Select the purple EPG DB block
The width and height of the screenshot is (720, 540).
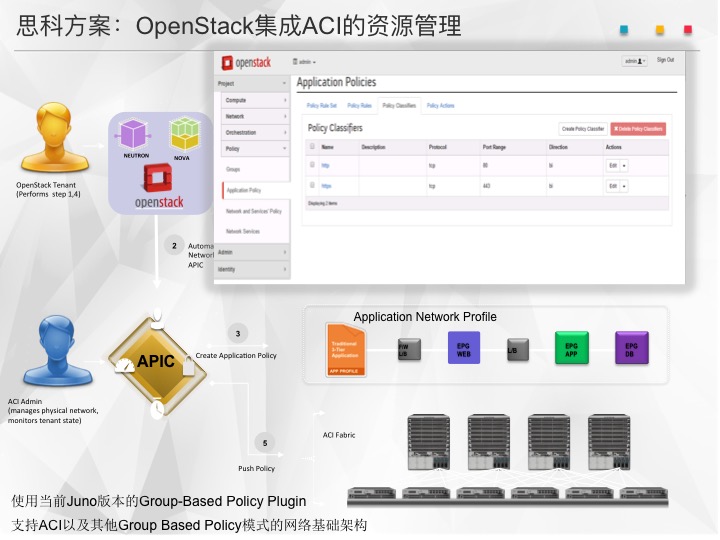[632, 348]
